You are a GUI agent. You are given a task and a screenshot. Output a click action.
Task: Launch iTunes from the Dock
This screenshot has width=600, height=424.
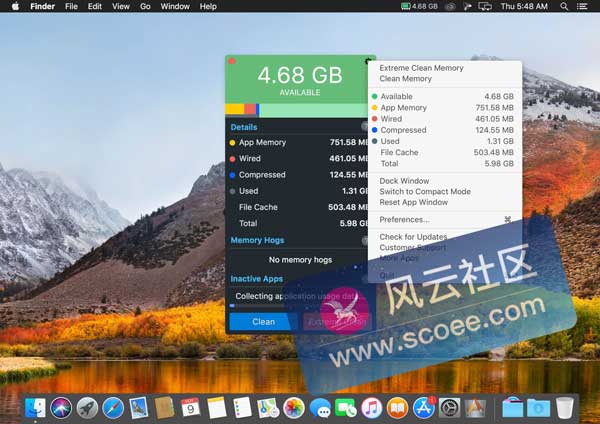point(371,407)
